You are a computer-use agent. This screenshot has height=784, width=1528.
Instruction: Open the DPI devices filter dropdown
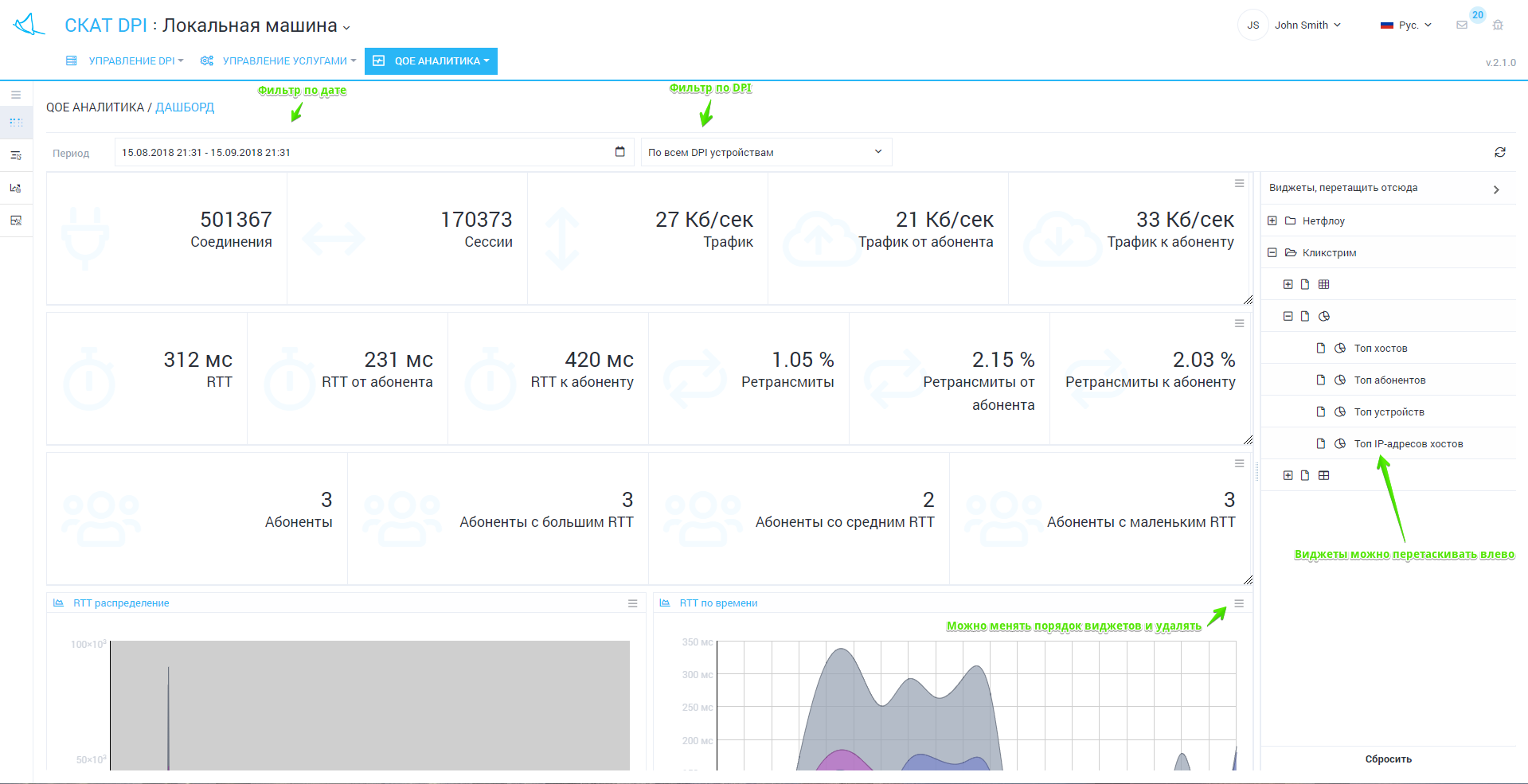(x=765, y=152)
